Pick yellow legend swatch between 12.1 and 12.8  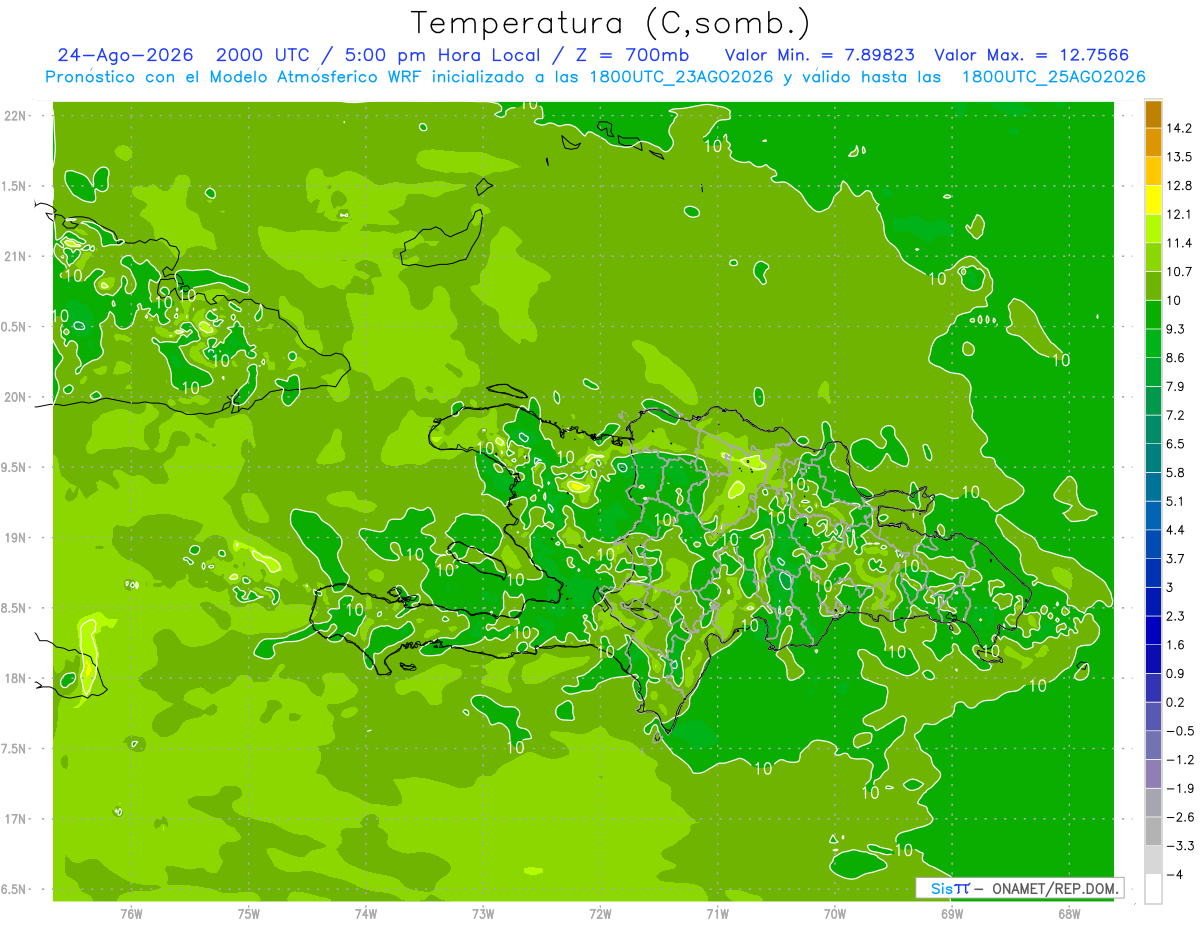point(1153,200)
